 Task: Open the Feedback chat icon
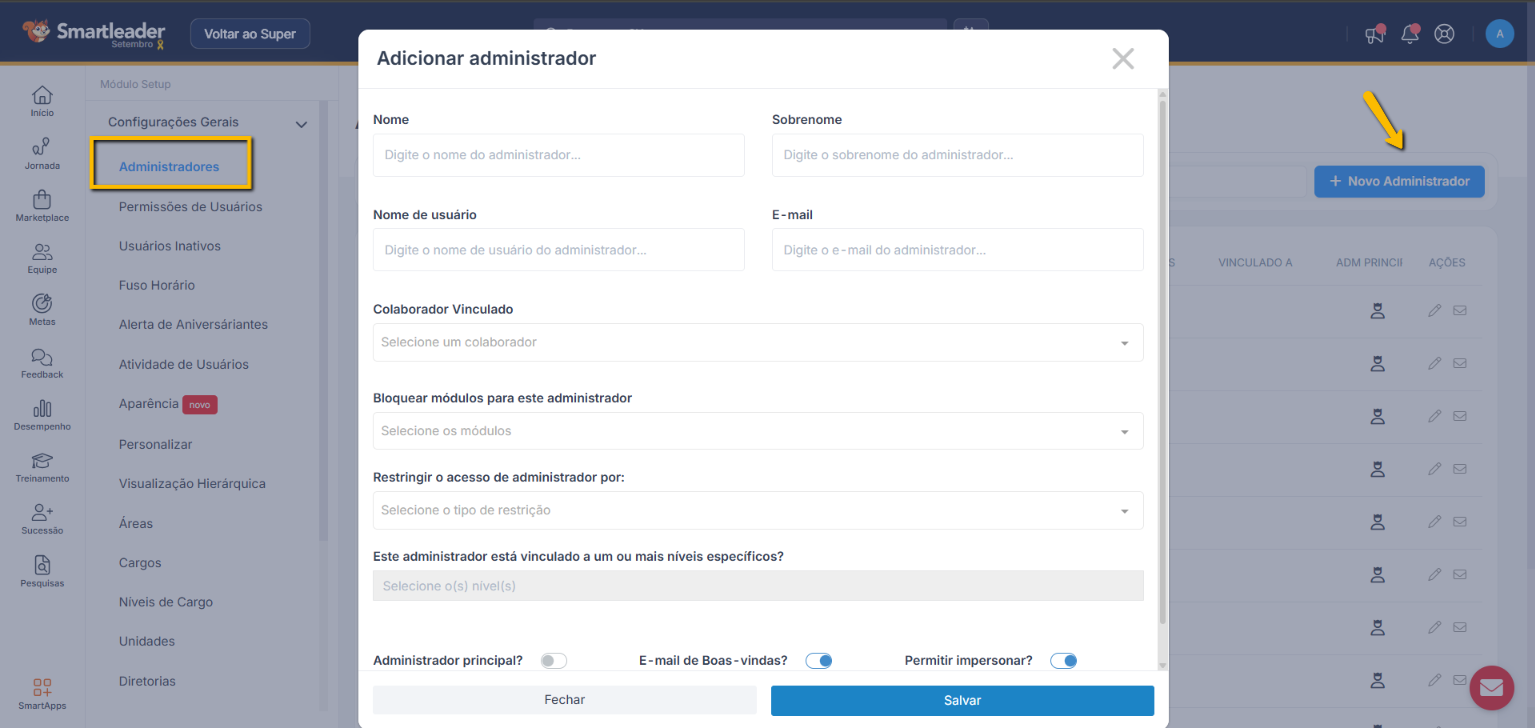pyautogui.click(x=42, y=357)
